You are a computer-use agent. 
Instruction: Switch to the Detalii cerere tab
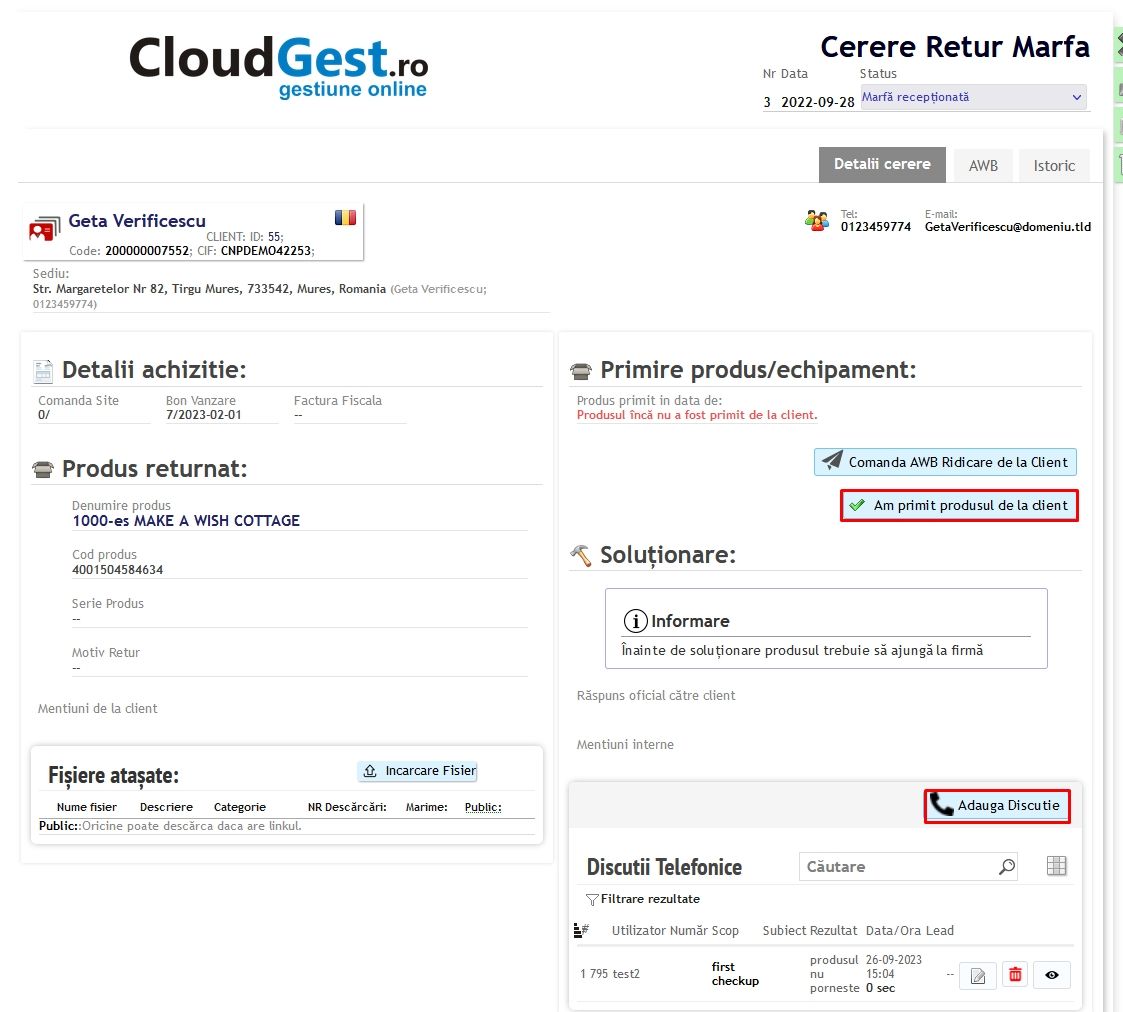coord(882,165)
